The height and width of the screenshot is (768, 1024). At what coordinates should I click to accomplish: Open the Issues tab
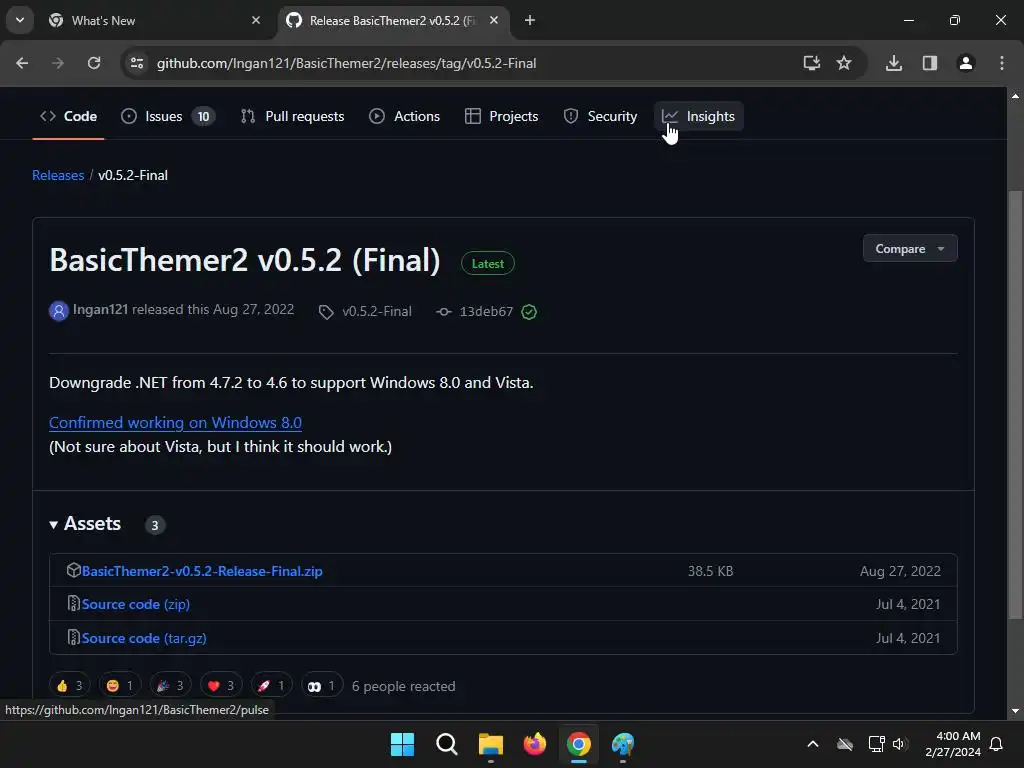(x=168, y=116)
